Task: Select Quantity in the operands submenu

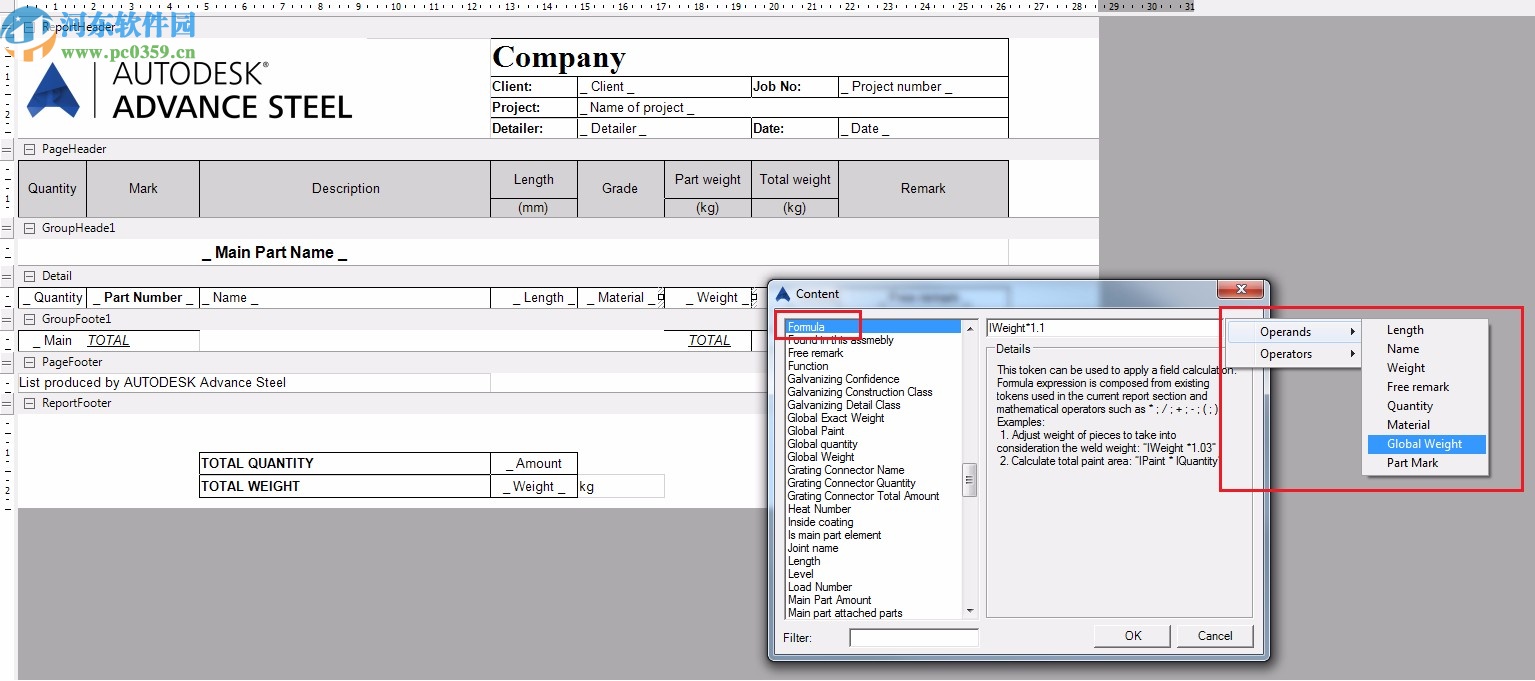Action: point(1409,406)
